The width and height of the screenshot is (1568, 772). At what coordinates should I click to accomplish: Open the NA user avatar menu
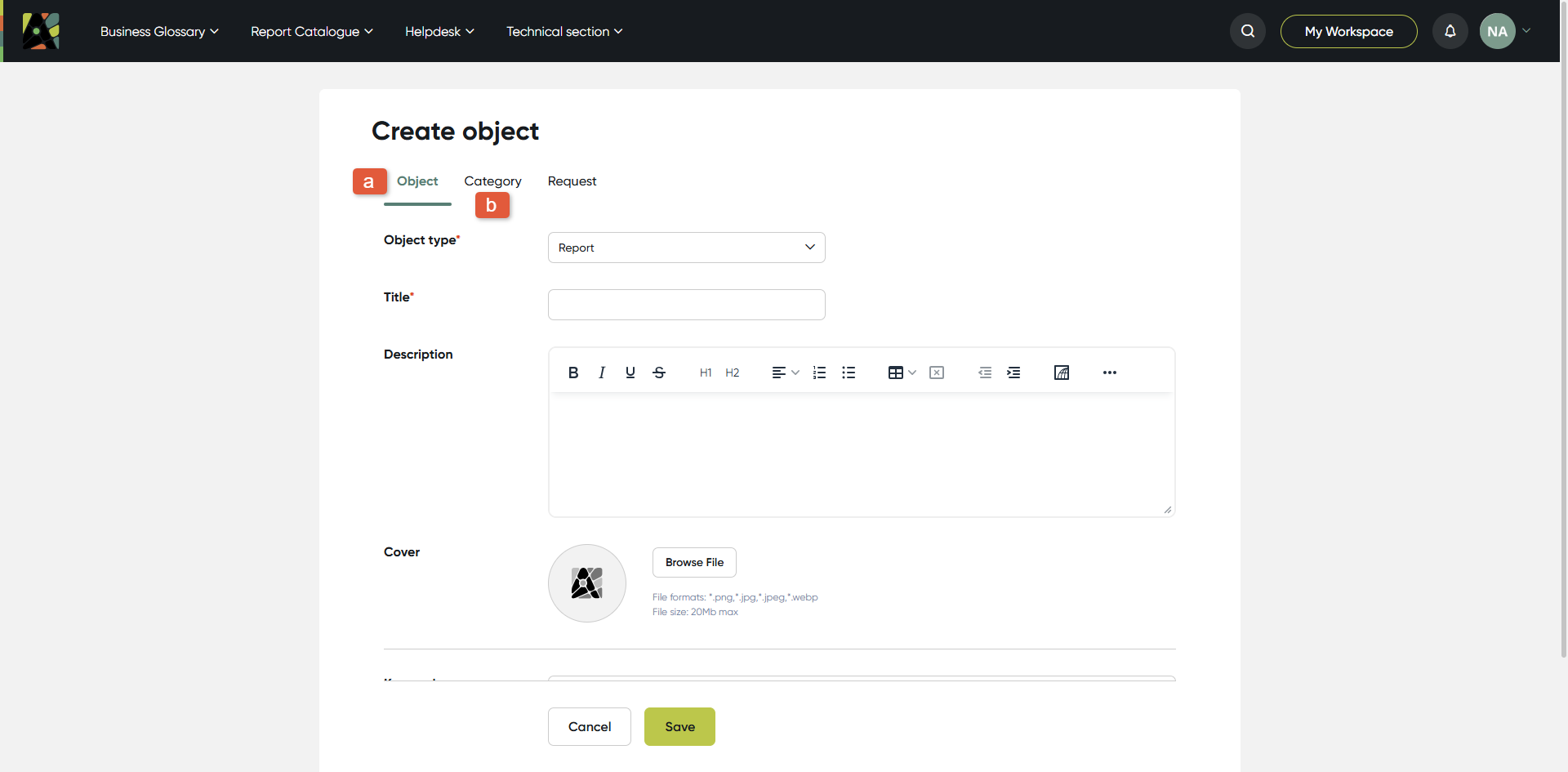1498,31
